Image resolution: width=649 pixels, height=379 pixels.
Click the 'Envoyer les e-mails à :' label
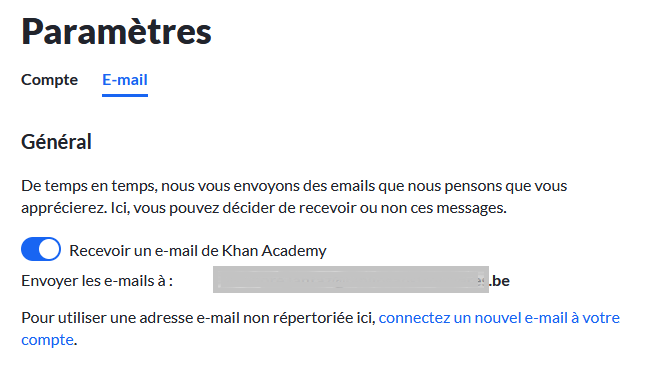97,281
